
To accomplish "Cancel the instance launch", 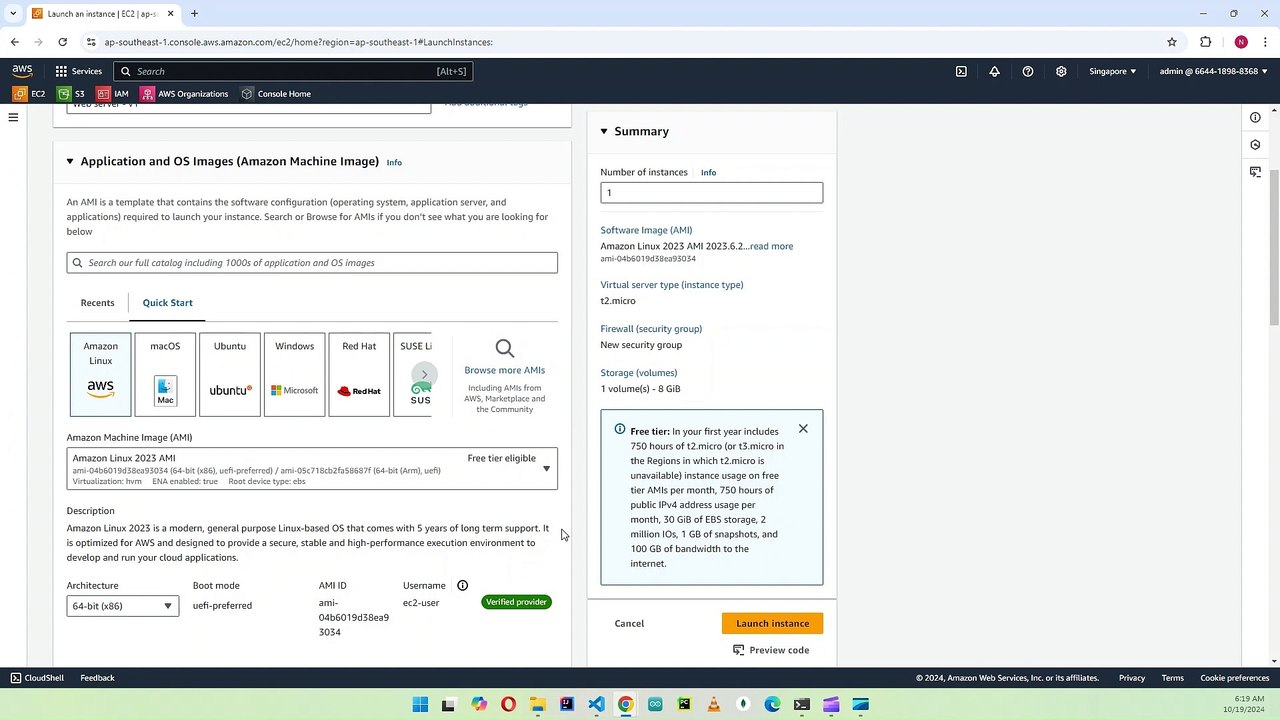I will [629, 623].
